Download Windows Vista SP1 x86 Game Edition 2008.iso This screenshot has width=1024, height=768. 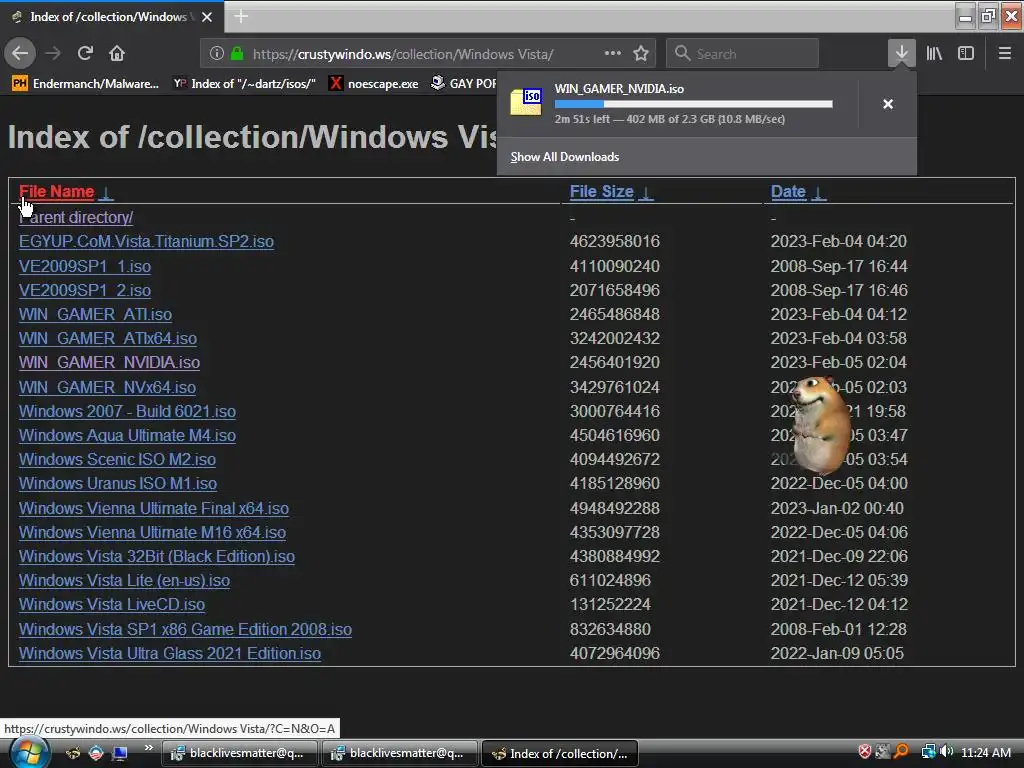(185, 629)
